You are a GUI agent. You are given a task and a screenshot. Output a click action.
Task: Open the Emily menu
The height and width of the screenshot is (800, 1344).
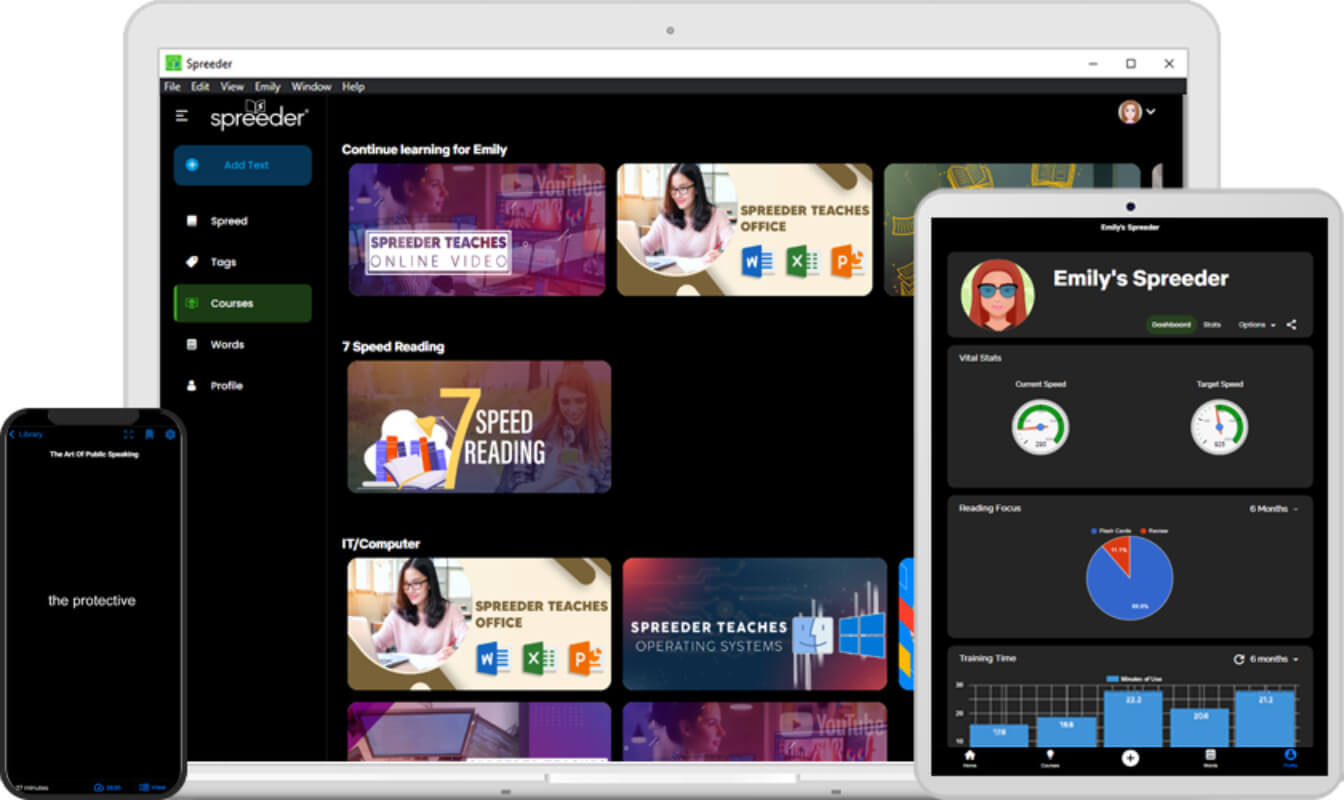point(268,87)
